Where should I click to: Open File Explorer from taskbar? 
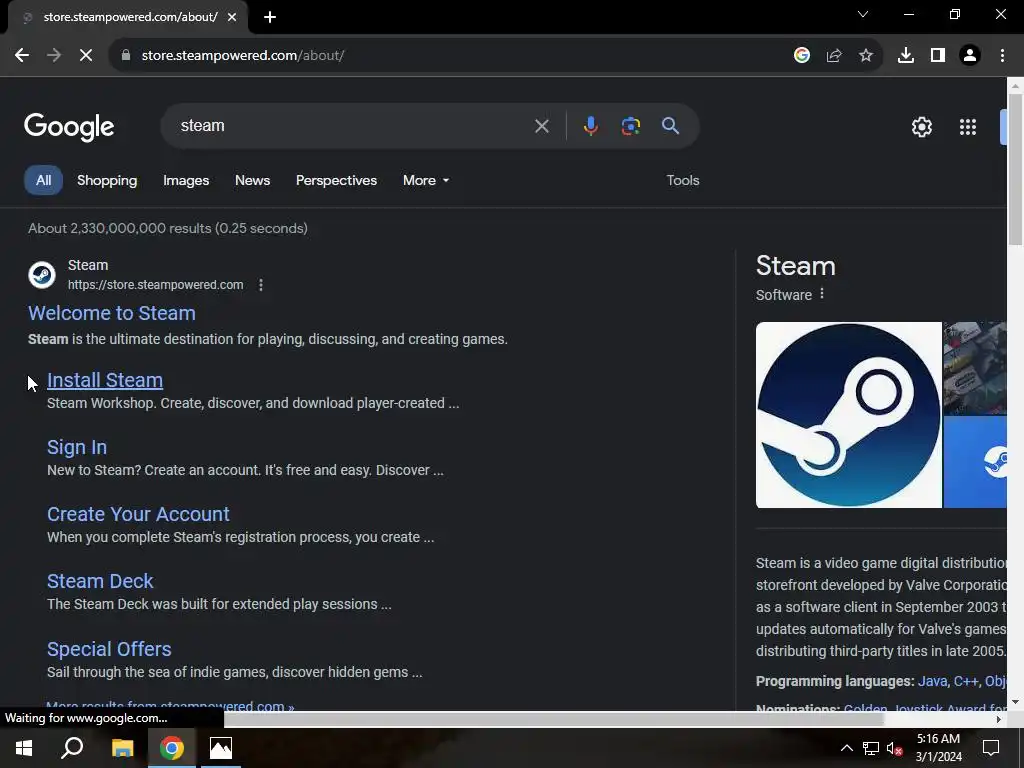pos(122,748)
